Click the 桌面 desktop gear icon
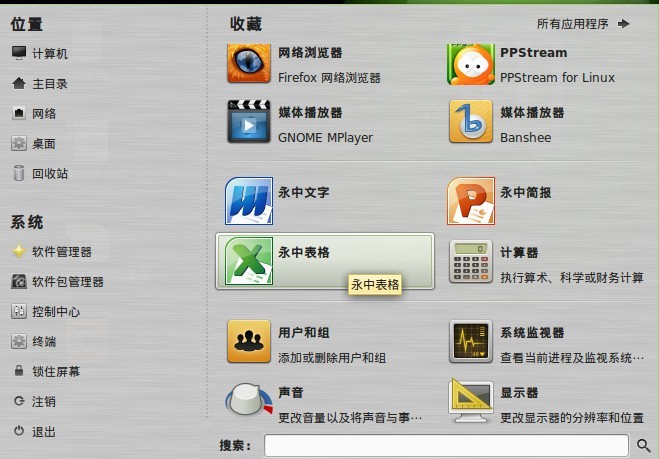659x459 pixels. 19,143
